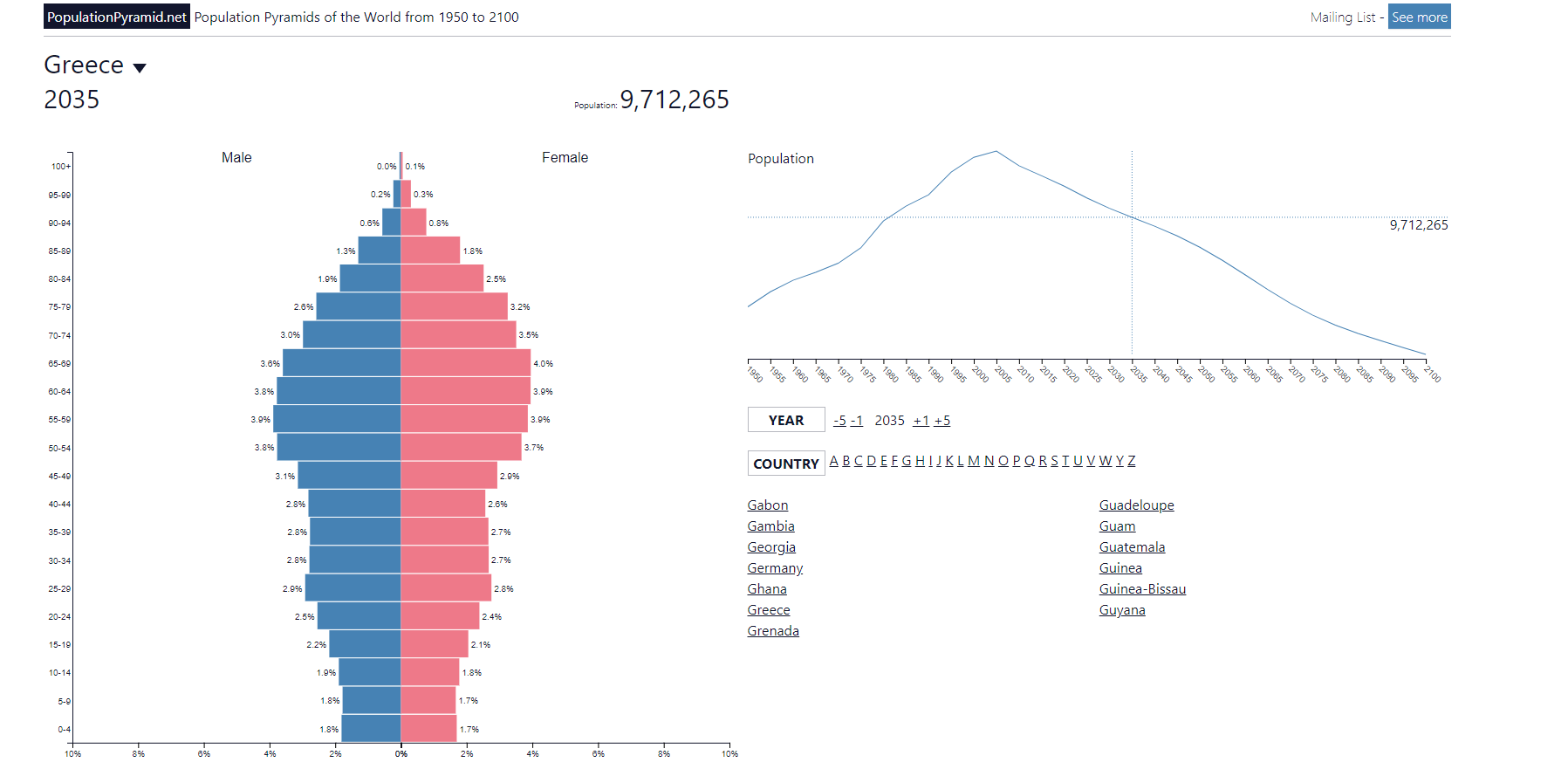
Task: Select letter B in country index
Action: 846,461
